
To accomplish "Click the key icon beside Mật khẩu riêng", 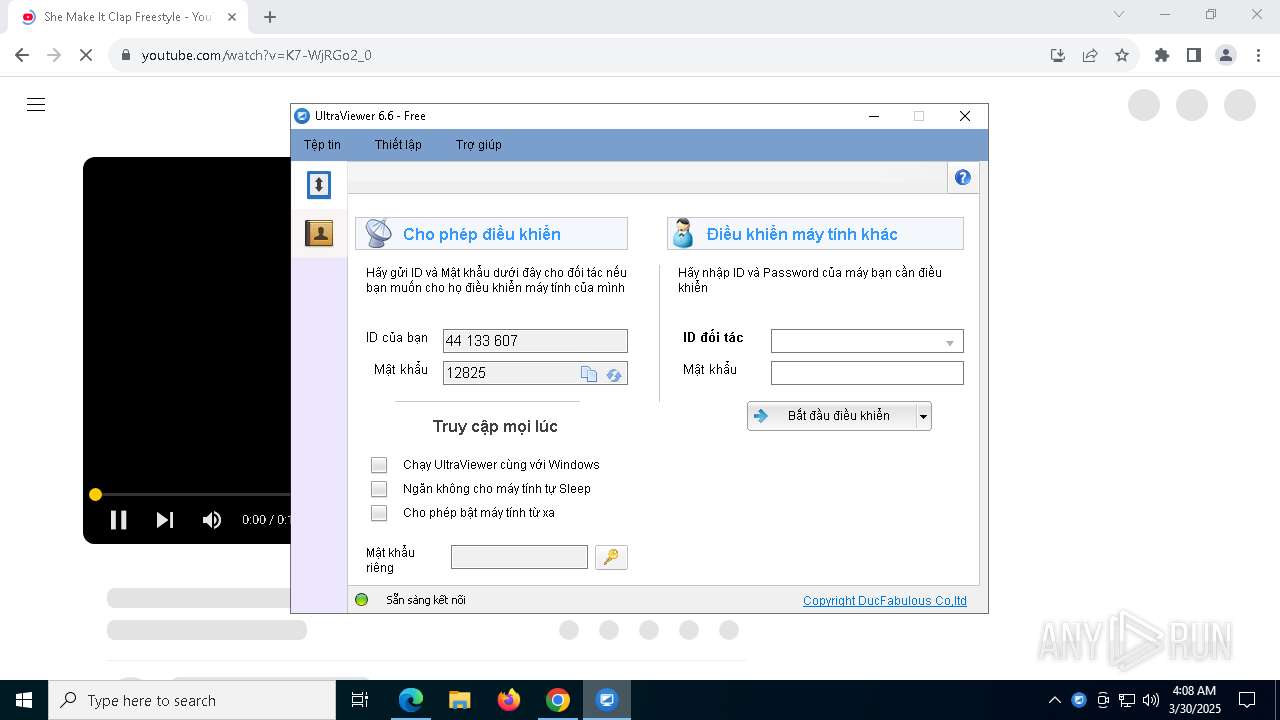I will tap(611, 557).
